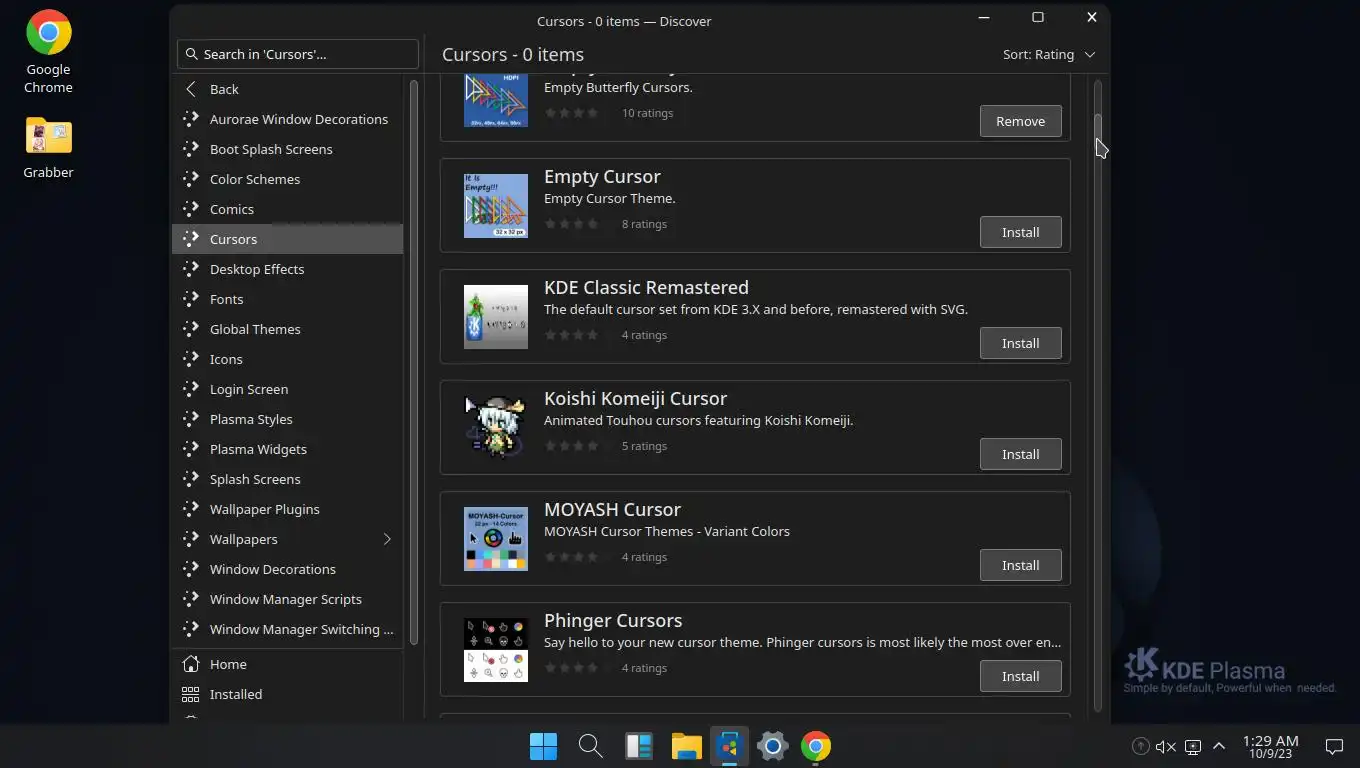Open the system settings gear in taskbar
Screen dimensions: 1360x768
[x=773, y=746]
